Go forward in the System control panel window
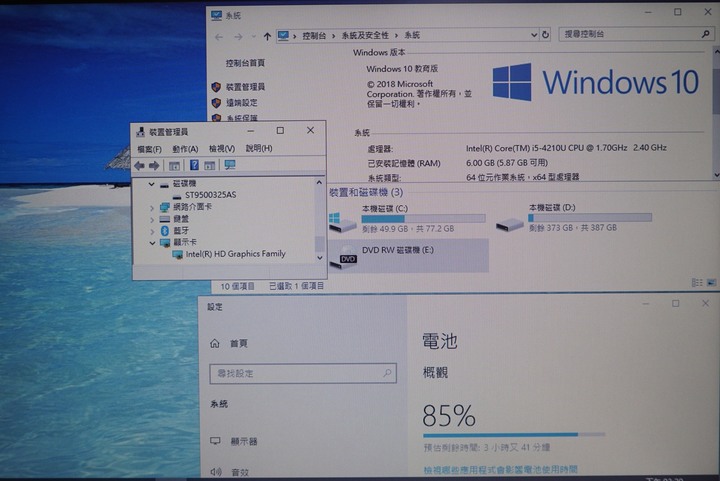720x481 pixels. pos(238,37)
